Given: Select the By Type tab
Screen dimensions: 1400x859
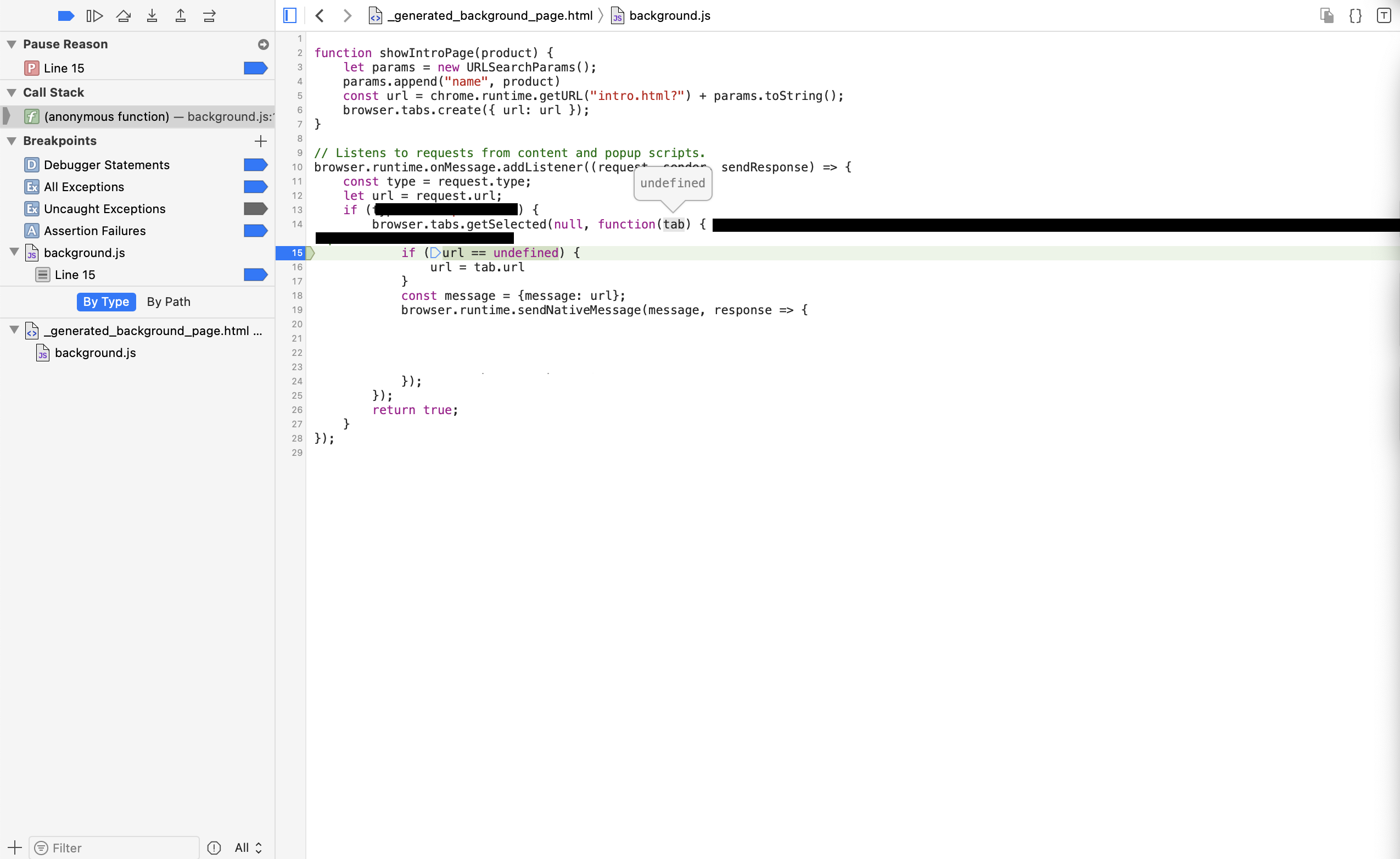Looking at the screenshot, I should (107, 302).
